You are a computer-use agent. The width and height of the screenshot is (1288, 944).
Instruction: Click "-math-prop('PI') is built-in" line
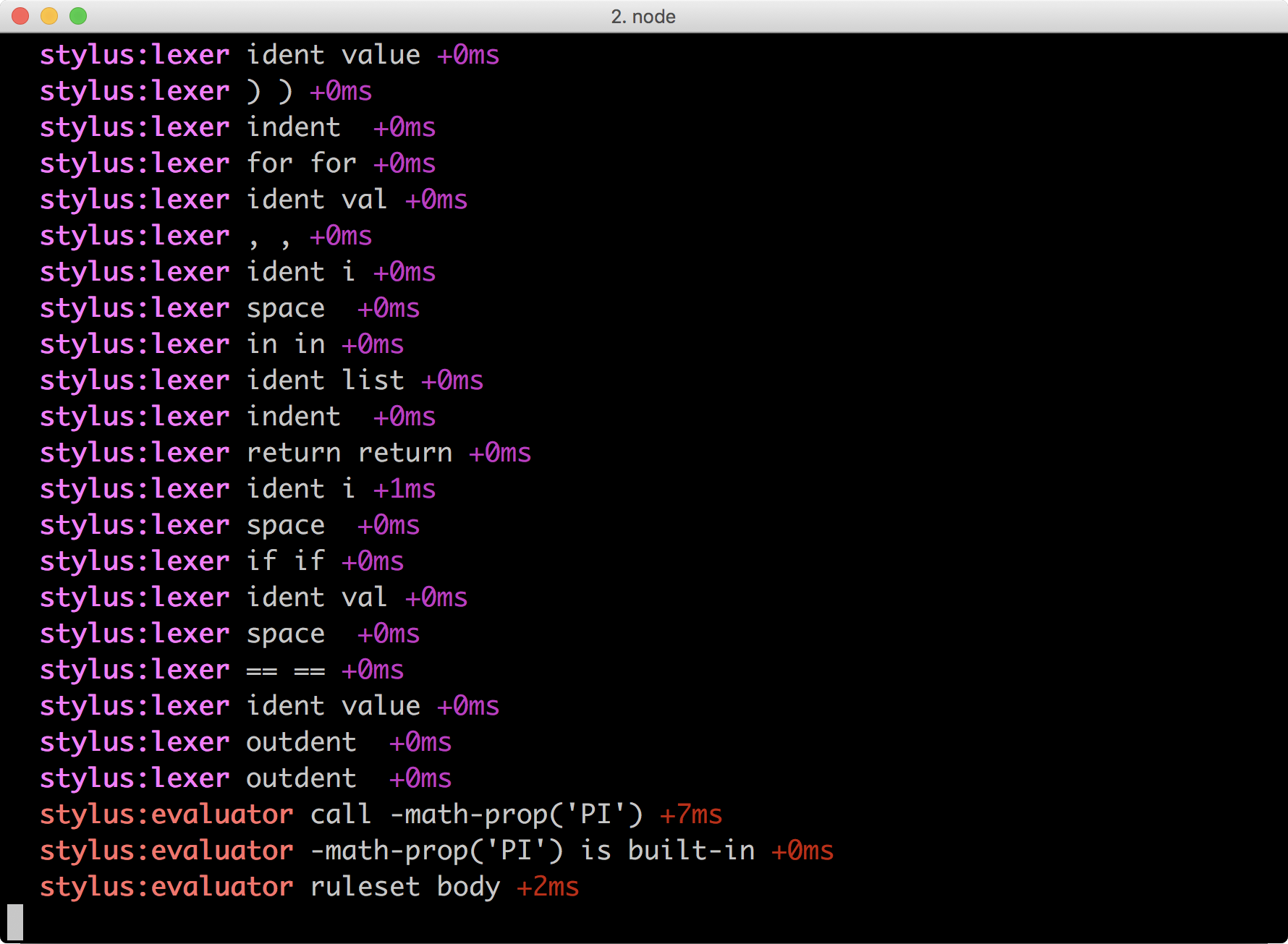(437, 851)
